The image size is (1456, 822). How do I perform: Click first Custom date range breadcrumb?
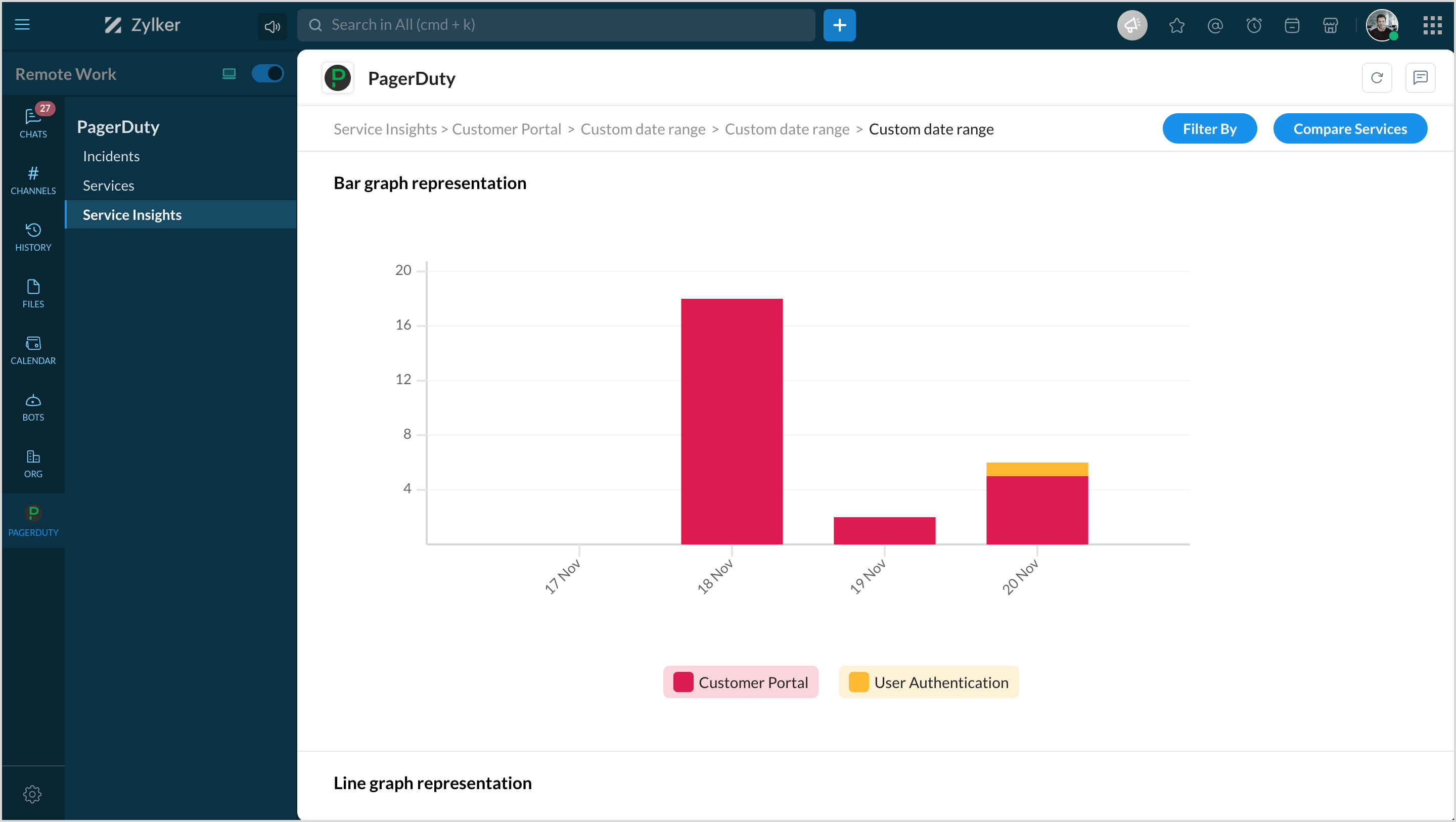pos(643,129)
